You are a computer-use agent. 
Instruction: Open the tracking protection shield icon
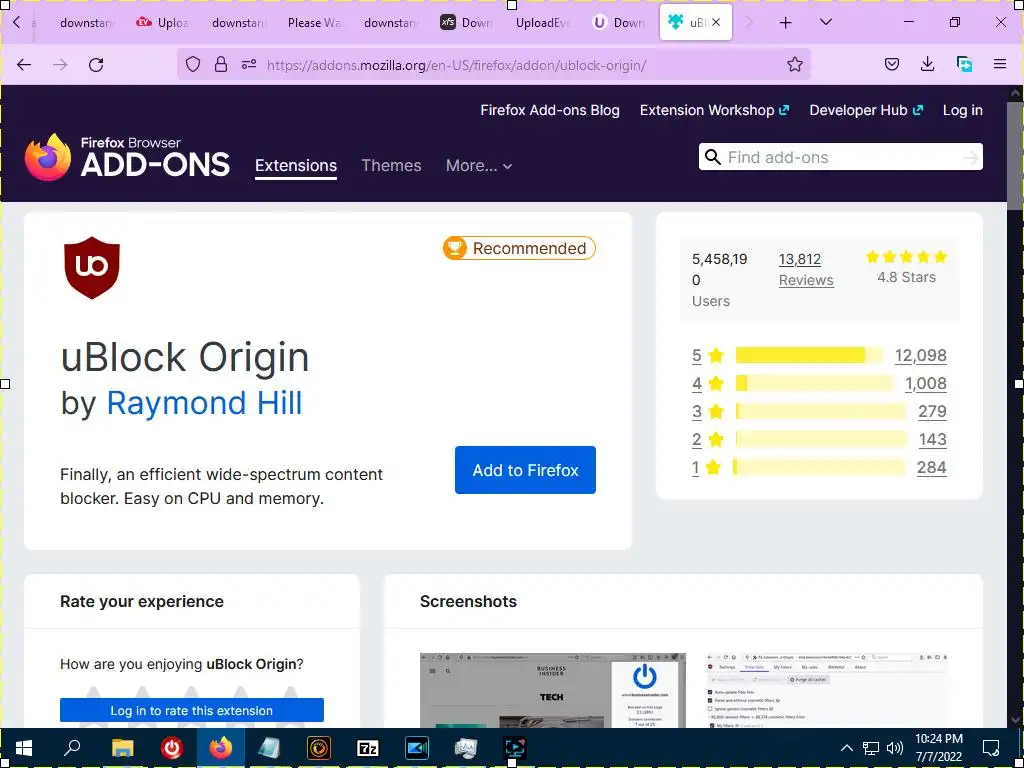[193, 64]
